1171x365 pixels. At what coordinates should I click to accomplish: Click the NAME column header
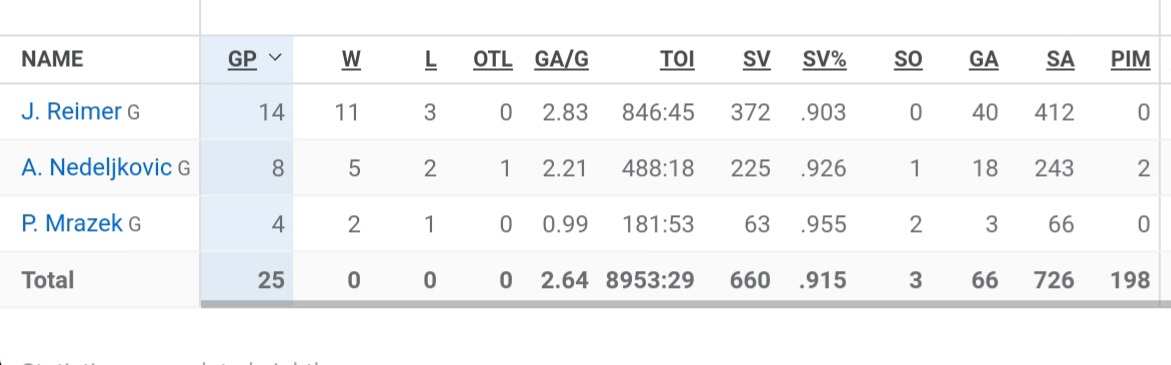tap(52, 59)
